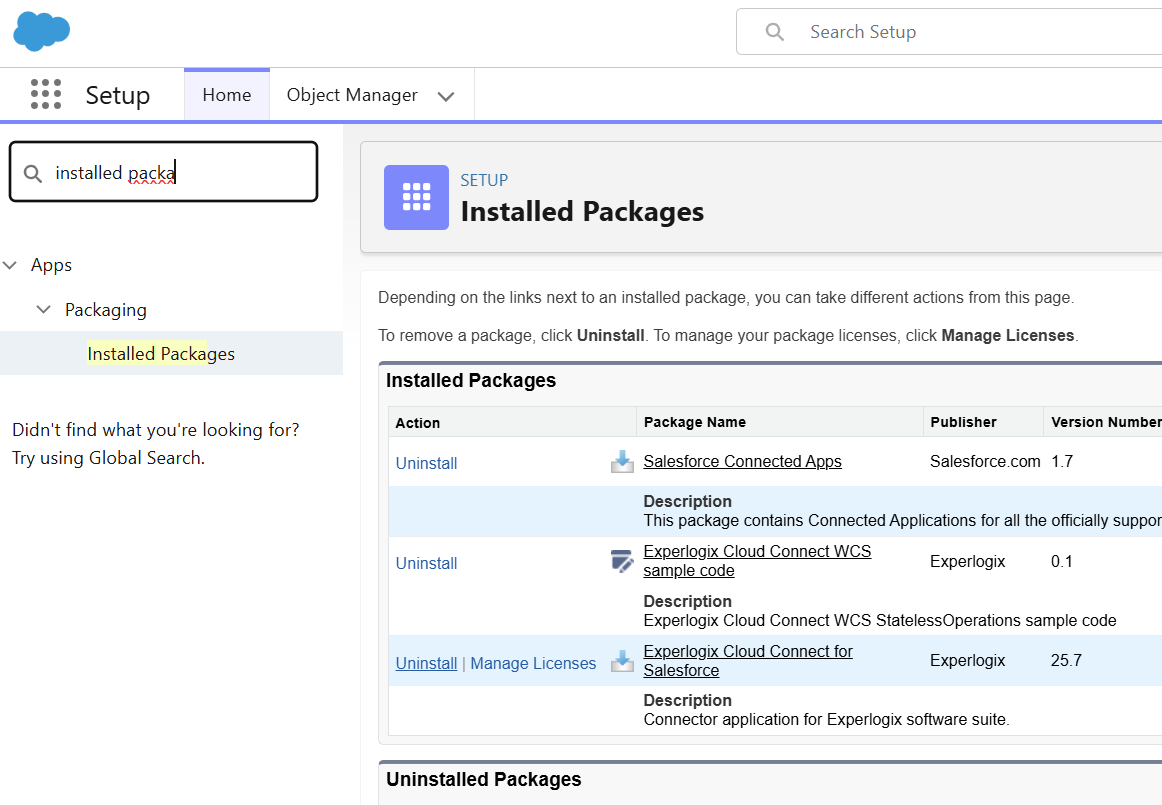The image size is (1162, 805).
Task: Click the Quick Find box with 'installed packa'
Action: 163,172
